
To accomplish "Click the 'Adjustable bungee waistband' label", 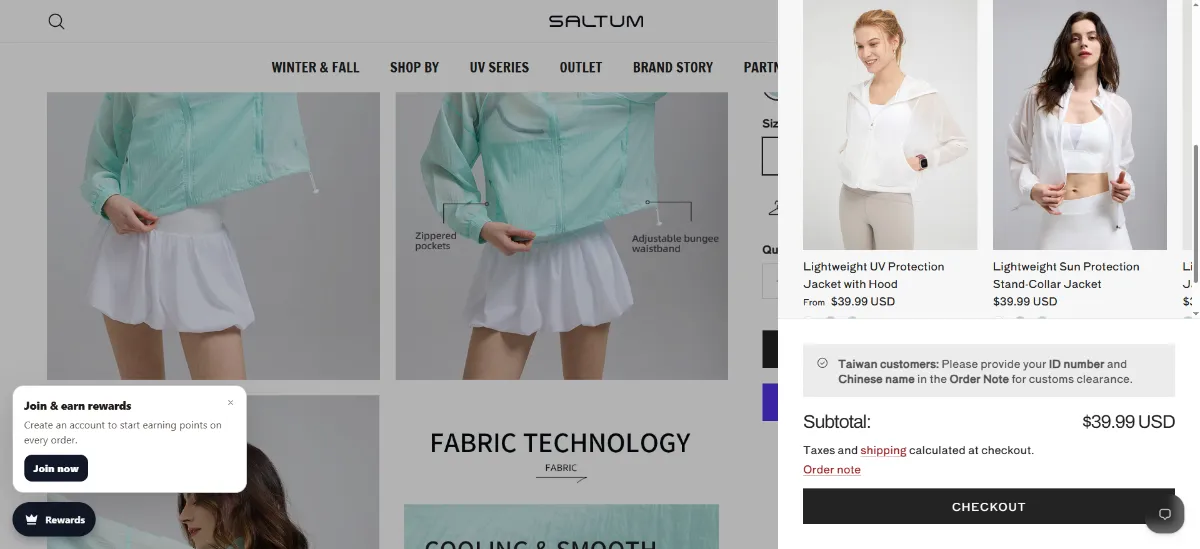I will click(x=675, y=244).
